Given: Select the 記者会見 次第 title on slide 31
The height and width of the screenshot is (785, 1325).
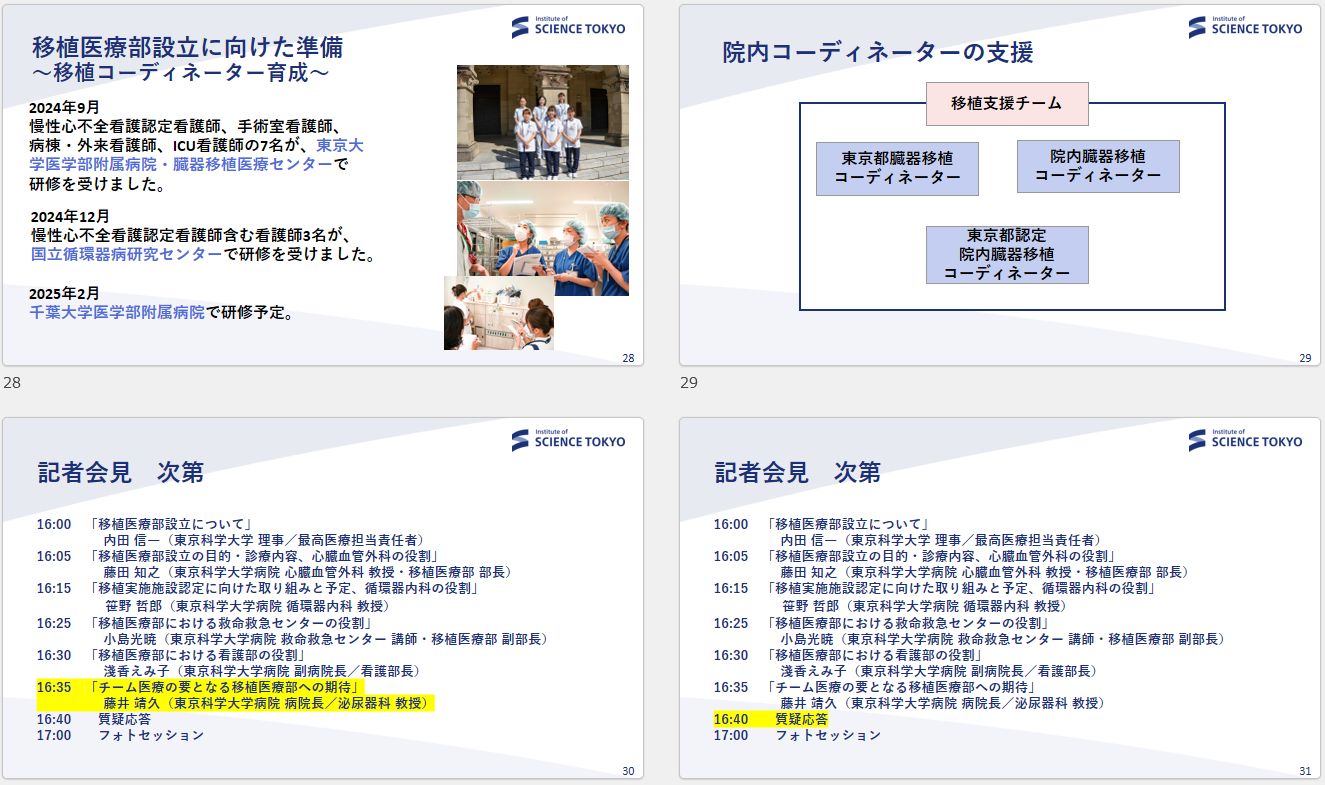Looking at the screenshot, I should (798, 472).
